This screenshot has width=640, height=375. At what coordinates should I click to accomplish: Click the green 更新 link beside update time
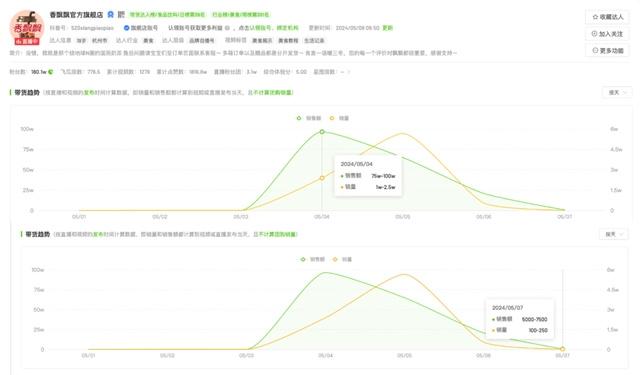[387, 28]
